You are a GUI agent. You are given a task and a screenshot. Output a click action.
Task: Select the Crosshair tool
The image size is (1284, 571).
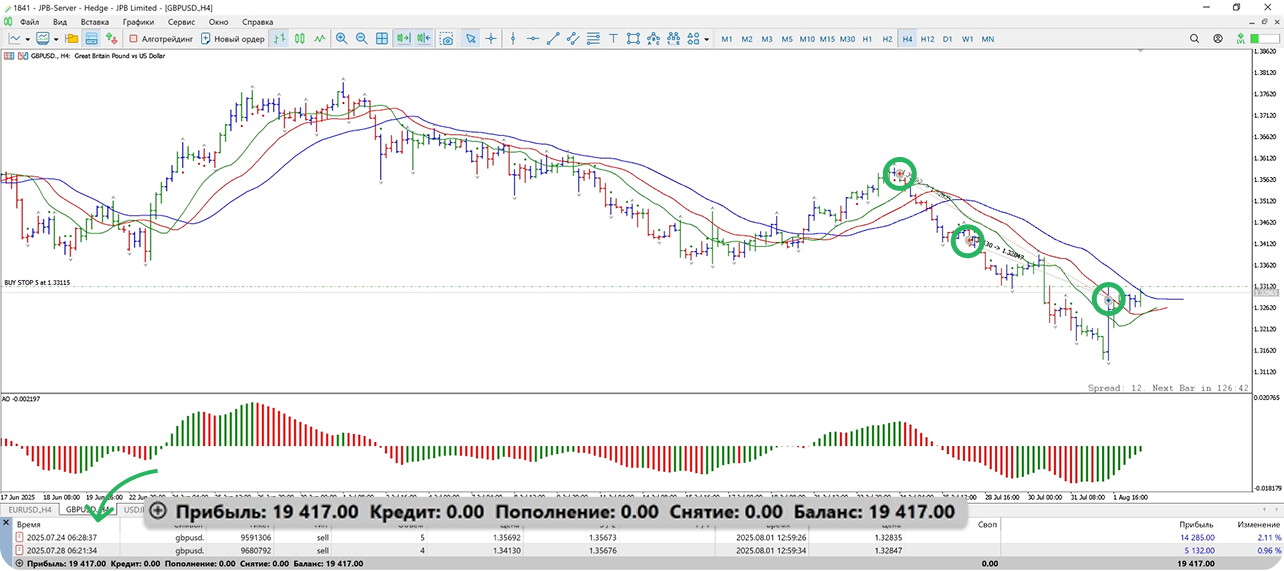490,39
